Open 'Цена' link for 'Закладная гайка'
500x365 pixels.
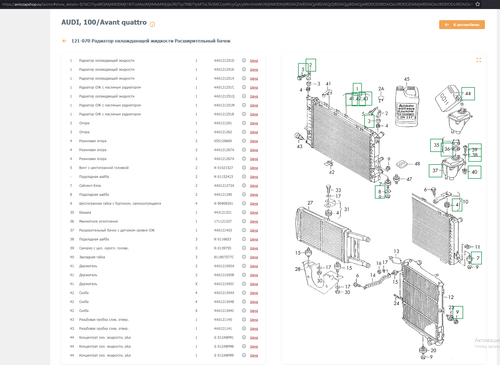pyautogui.click(x=254, y=257)
